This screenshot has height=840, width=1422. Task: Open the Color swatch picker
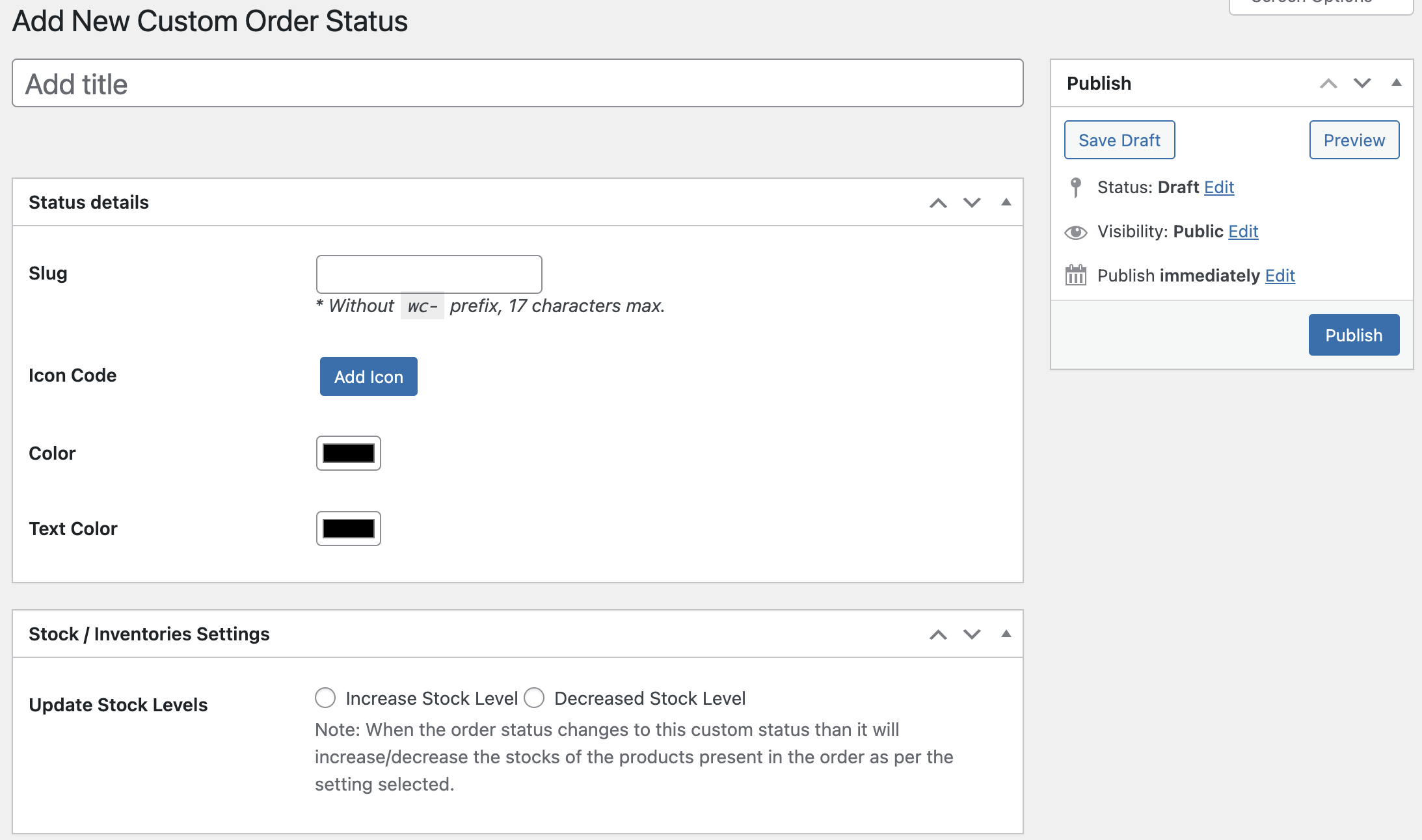click(349, 453)
